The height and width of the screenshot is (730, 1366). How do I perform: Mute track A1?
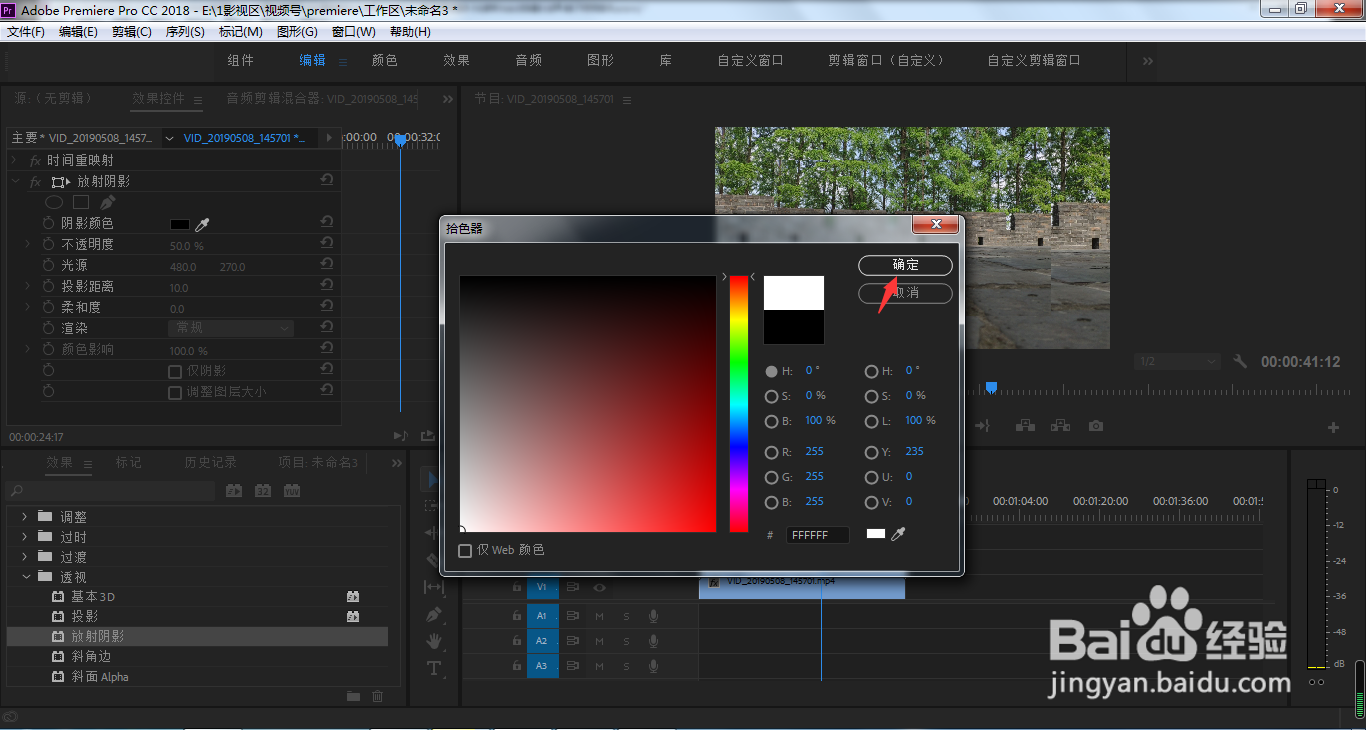600,616
